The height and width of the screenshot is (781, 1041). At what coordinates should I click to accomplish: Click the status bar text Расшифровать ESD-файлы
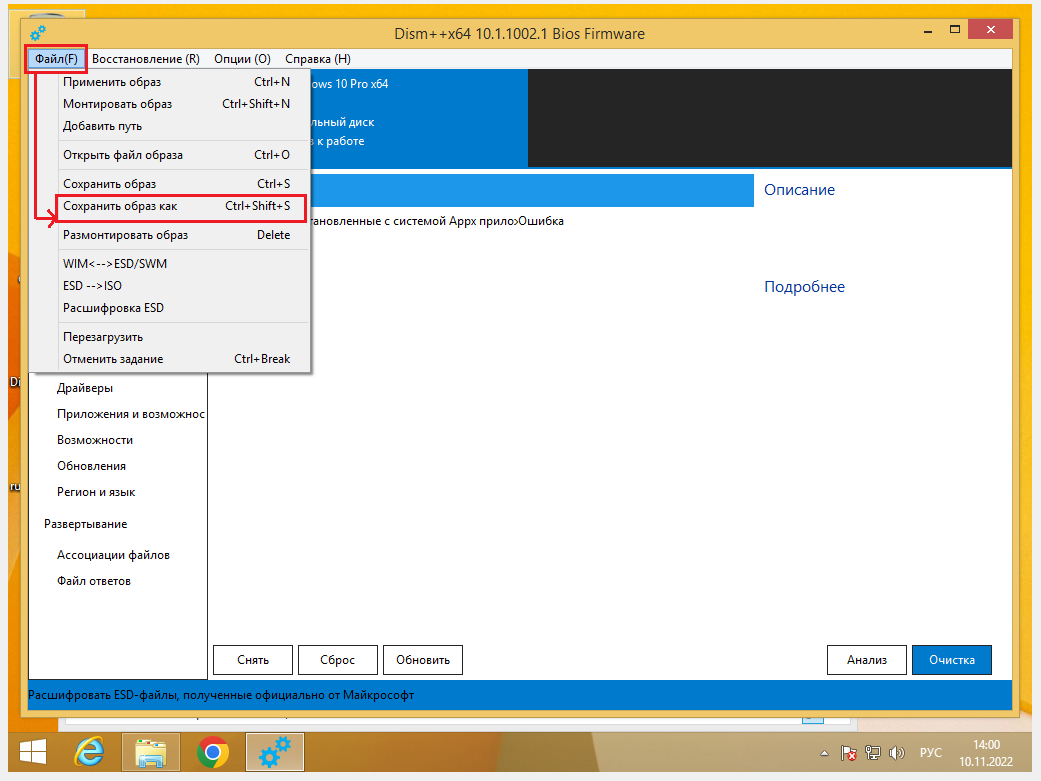point(221,695)
